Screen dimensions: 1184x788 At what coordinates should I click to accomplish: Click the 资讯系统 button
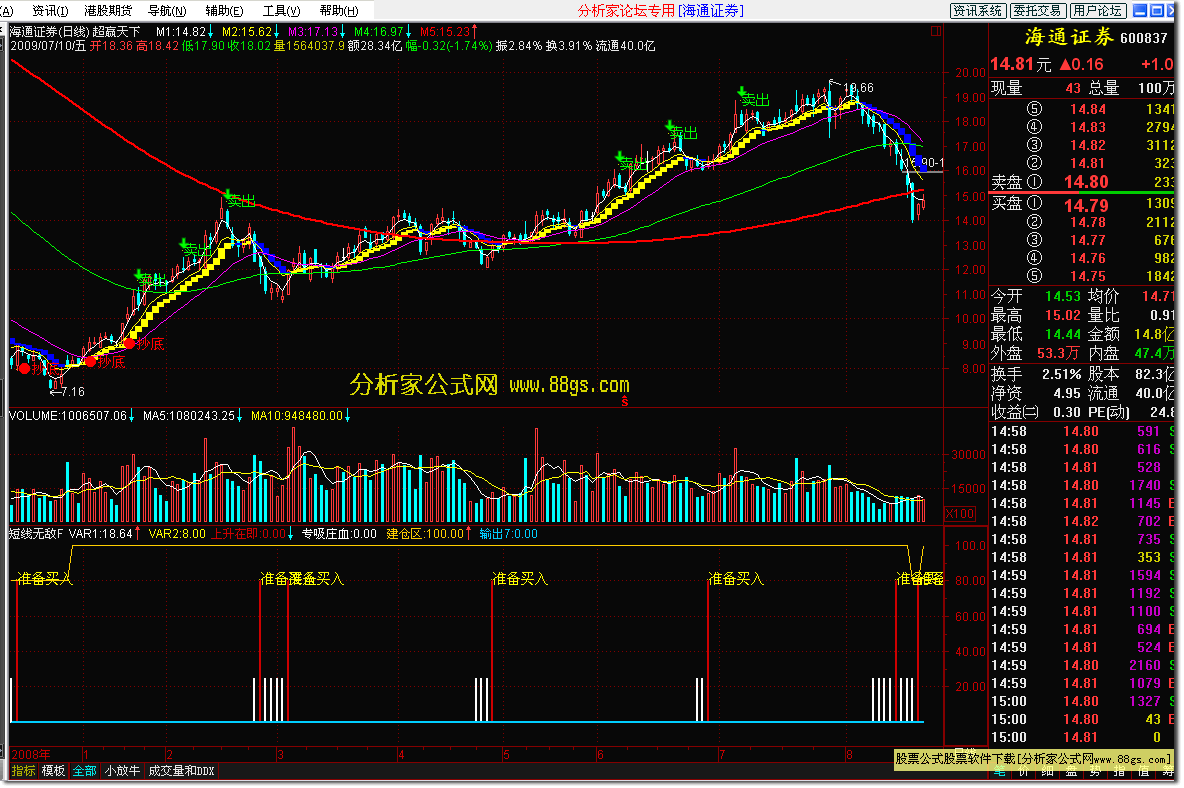pos(977,11)
